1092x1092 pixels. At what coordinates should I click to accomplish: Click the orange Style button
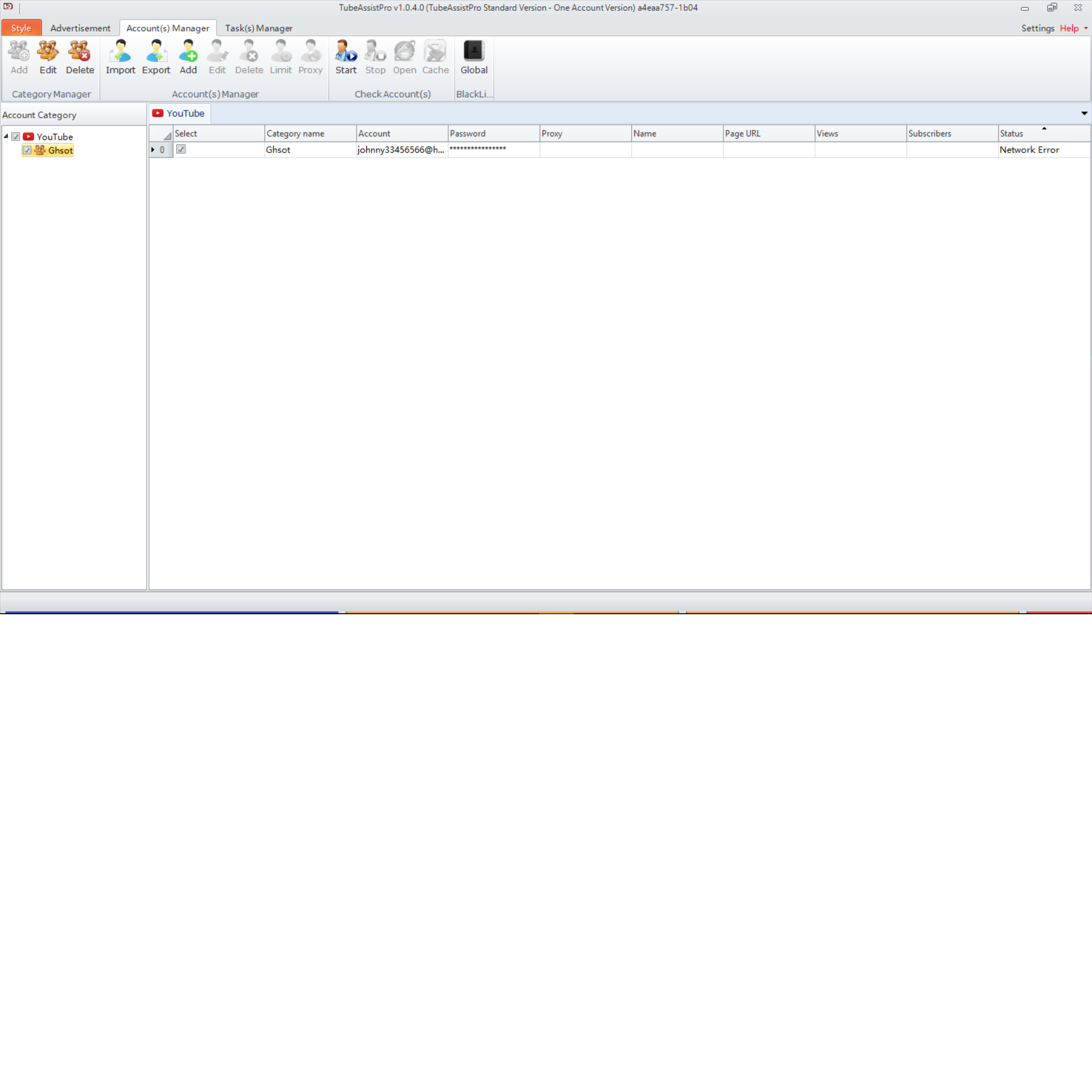21,28
